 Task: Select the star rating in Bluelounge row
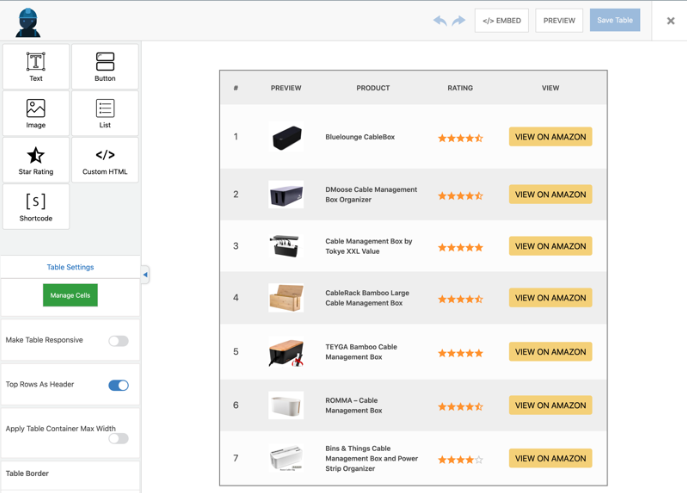[x=460, y=138]
